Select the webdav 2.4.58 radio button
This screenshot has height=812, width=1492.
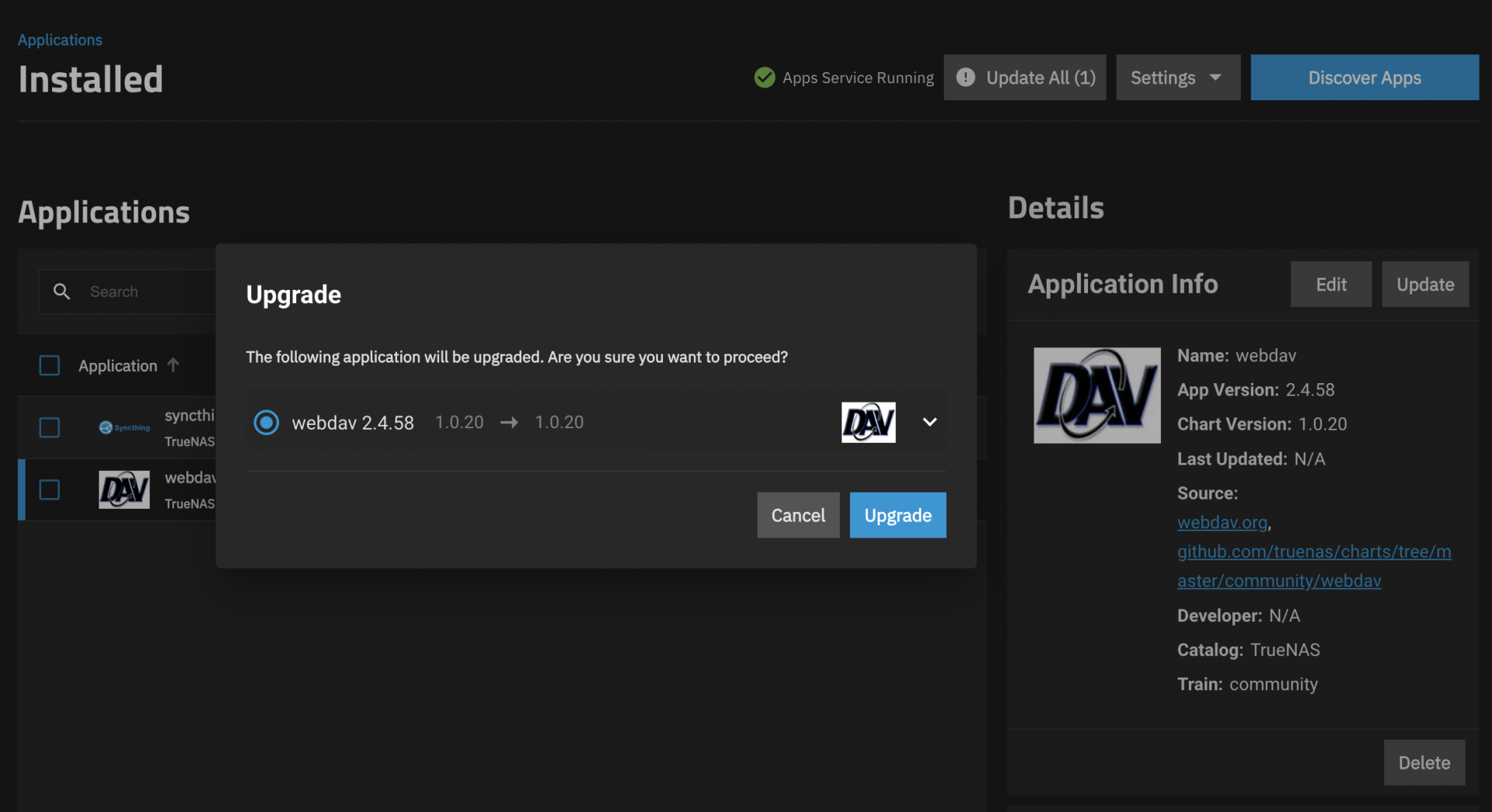pos(267,422)
